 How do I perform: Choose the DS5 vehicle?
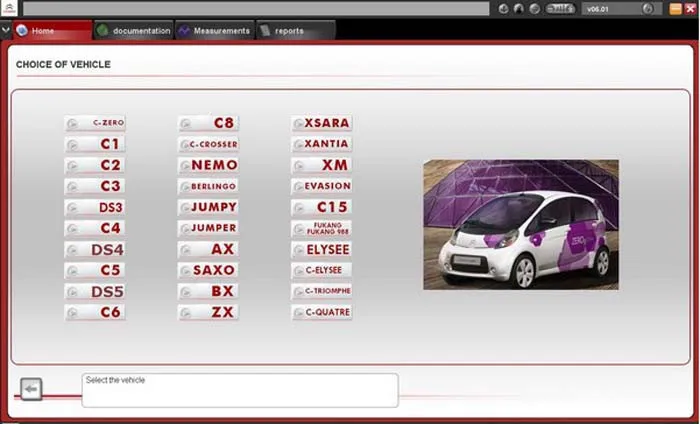point(95,291)
